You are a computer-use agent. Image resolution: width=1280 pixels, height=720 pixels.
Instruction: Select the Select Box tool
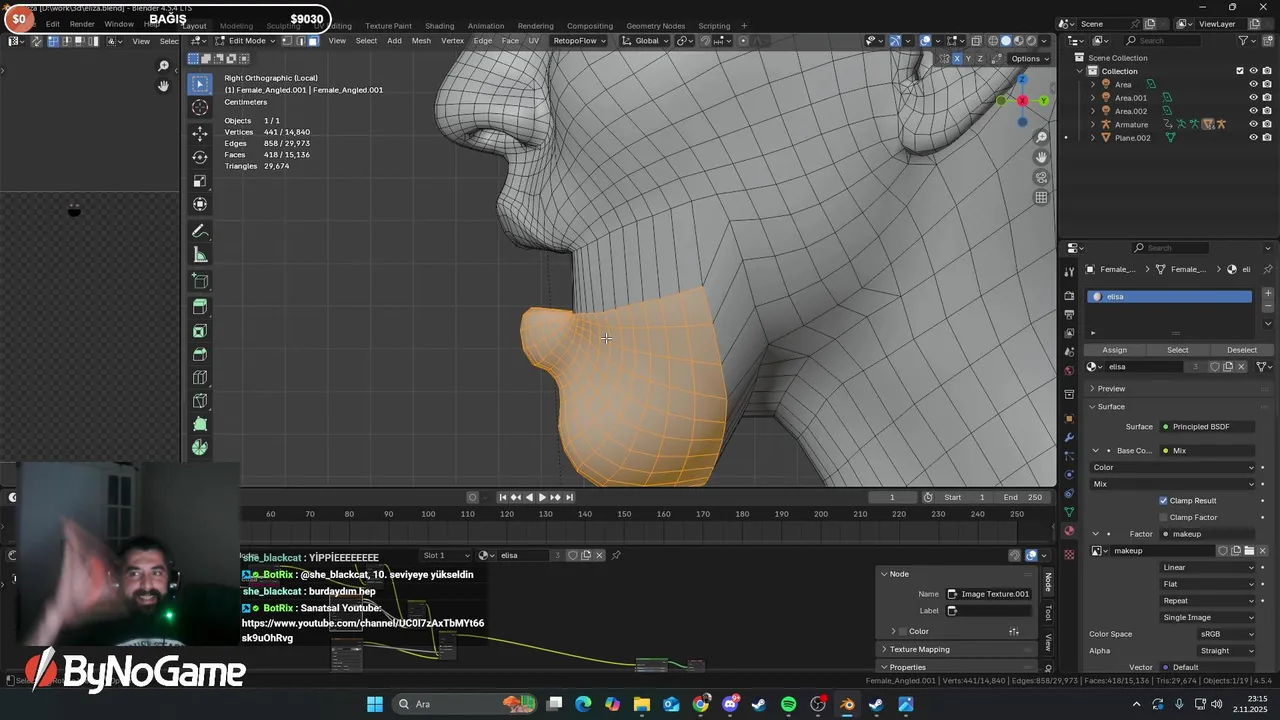coord(200,84)
